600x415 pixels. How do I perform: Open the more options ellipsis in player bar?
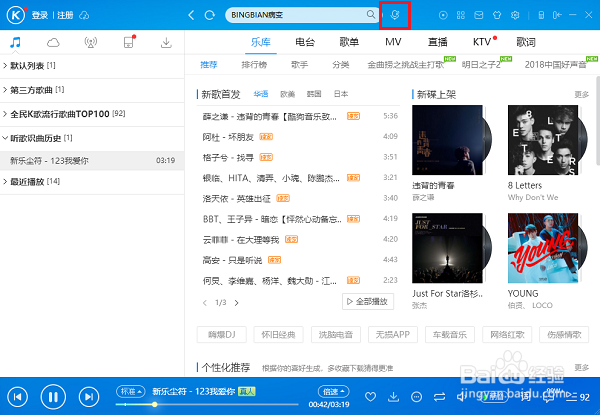pos(416,397)
